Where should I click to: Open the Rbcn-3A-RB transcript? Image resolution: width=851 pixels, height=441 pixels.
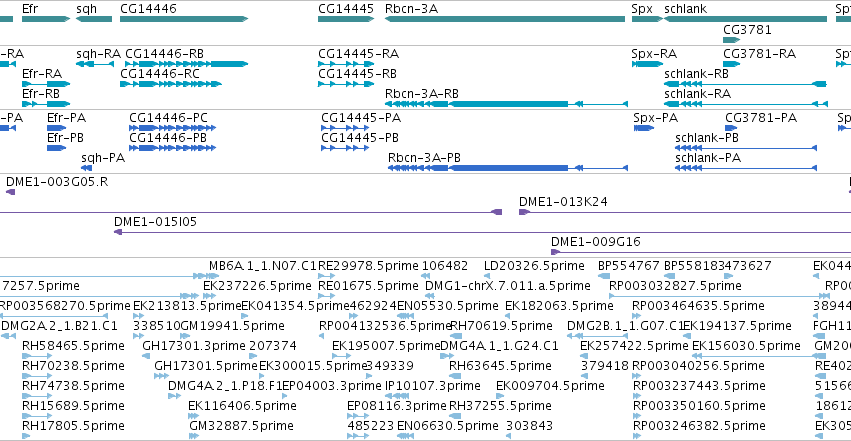point(506,104)
